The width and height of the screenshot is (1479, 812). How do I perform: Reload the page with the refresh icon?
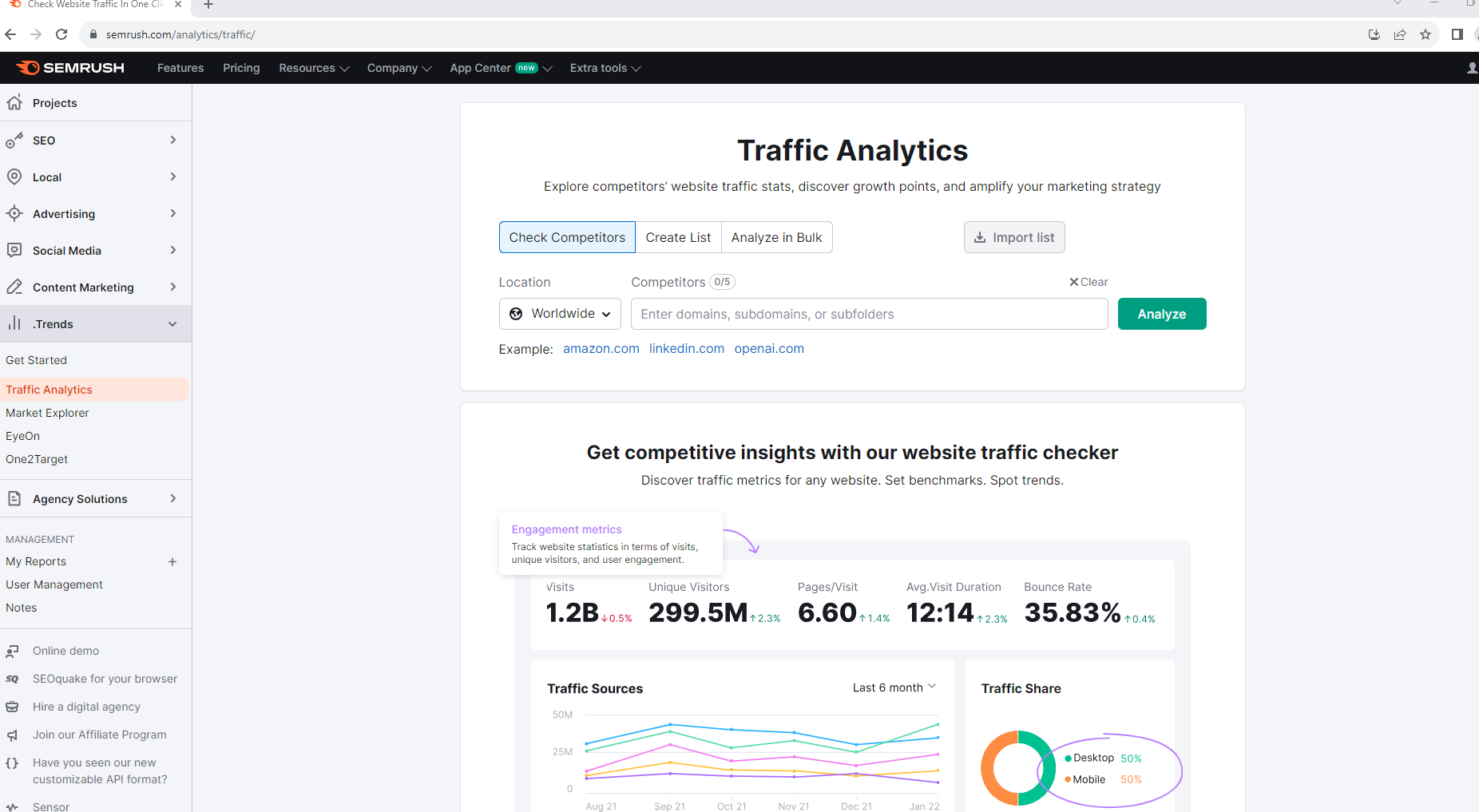tap(61, 34)
